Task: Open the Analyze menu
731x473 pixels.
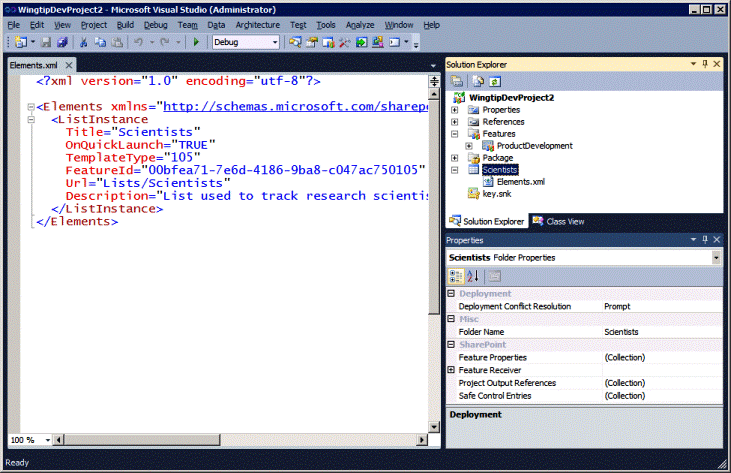Action: click(x=359, y=25)
